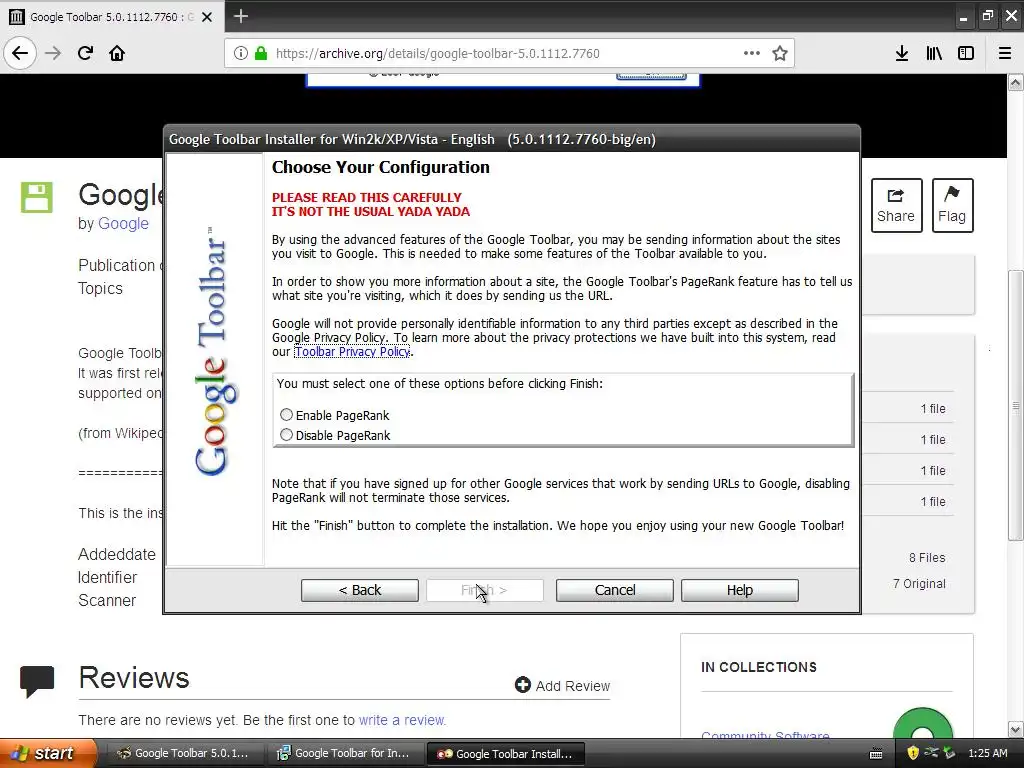Open the library bookshelf icon

tap(934, 54)
